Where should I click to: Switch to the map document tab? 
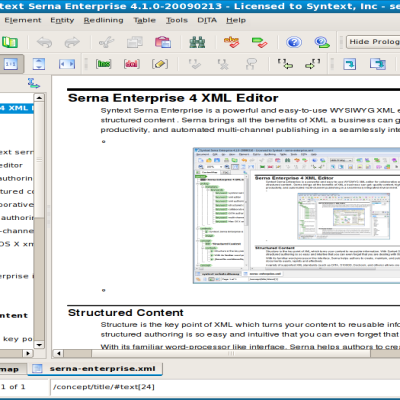(x=13, y=369)
